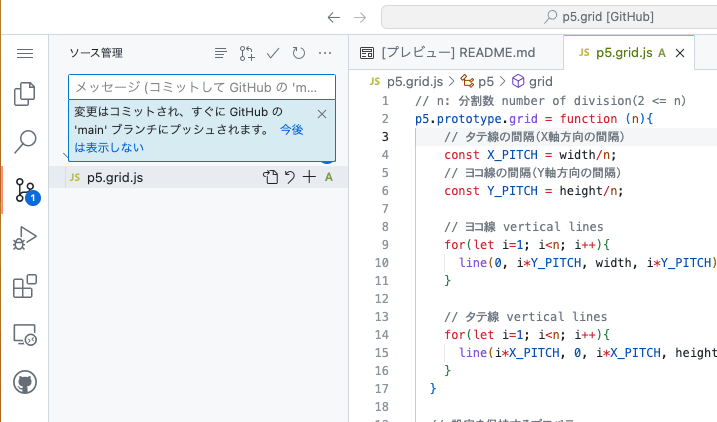The height and width of the screenshot is (422, 717).
Task: Select the p5.grid.js editor tab
Action: [x=623, y=53]
